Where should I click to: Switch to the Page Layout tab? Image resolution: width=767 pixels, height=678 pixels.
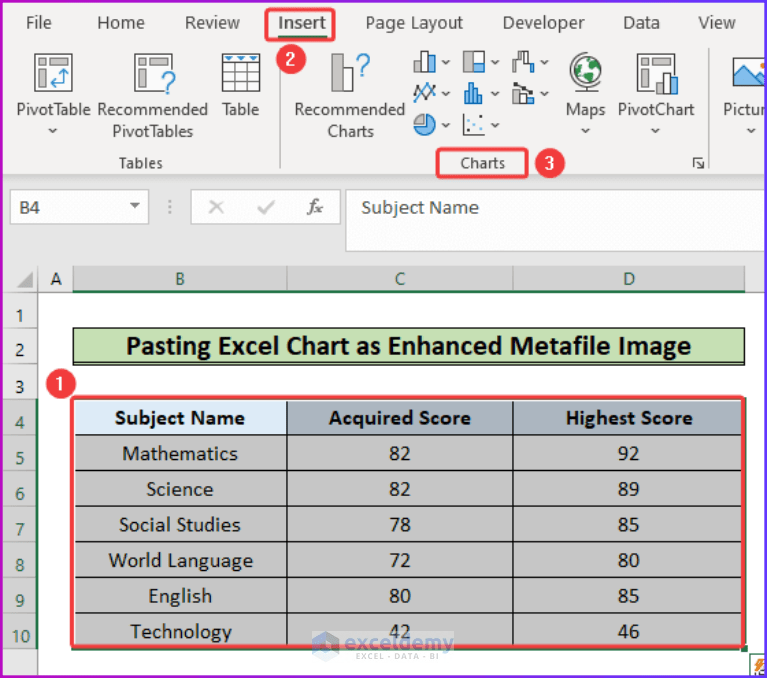click(414, 23)
